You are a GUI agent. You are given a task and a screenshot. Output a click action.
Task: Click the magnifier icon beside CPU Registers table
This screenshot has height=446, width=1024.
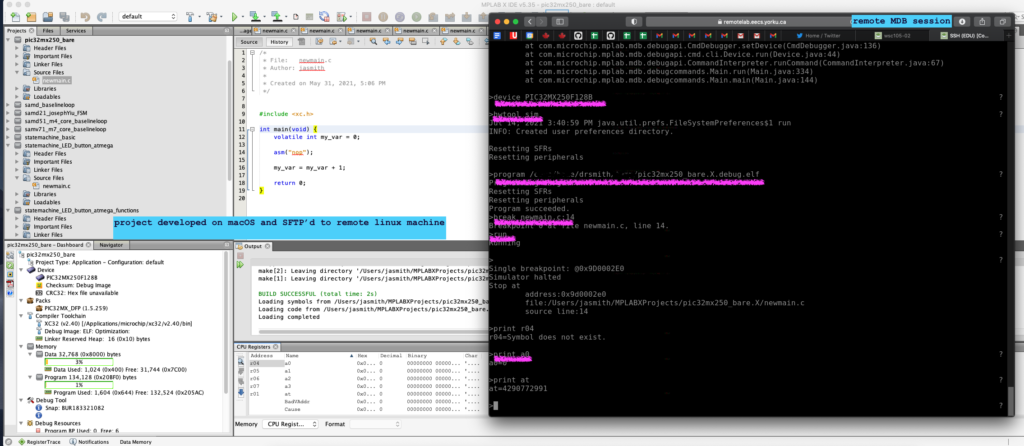[x=241, y=362]
